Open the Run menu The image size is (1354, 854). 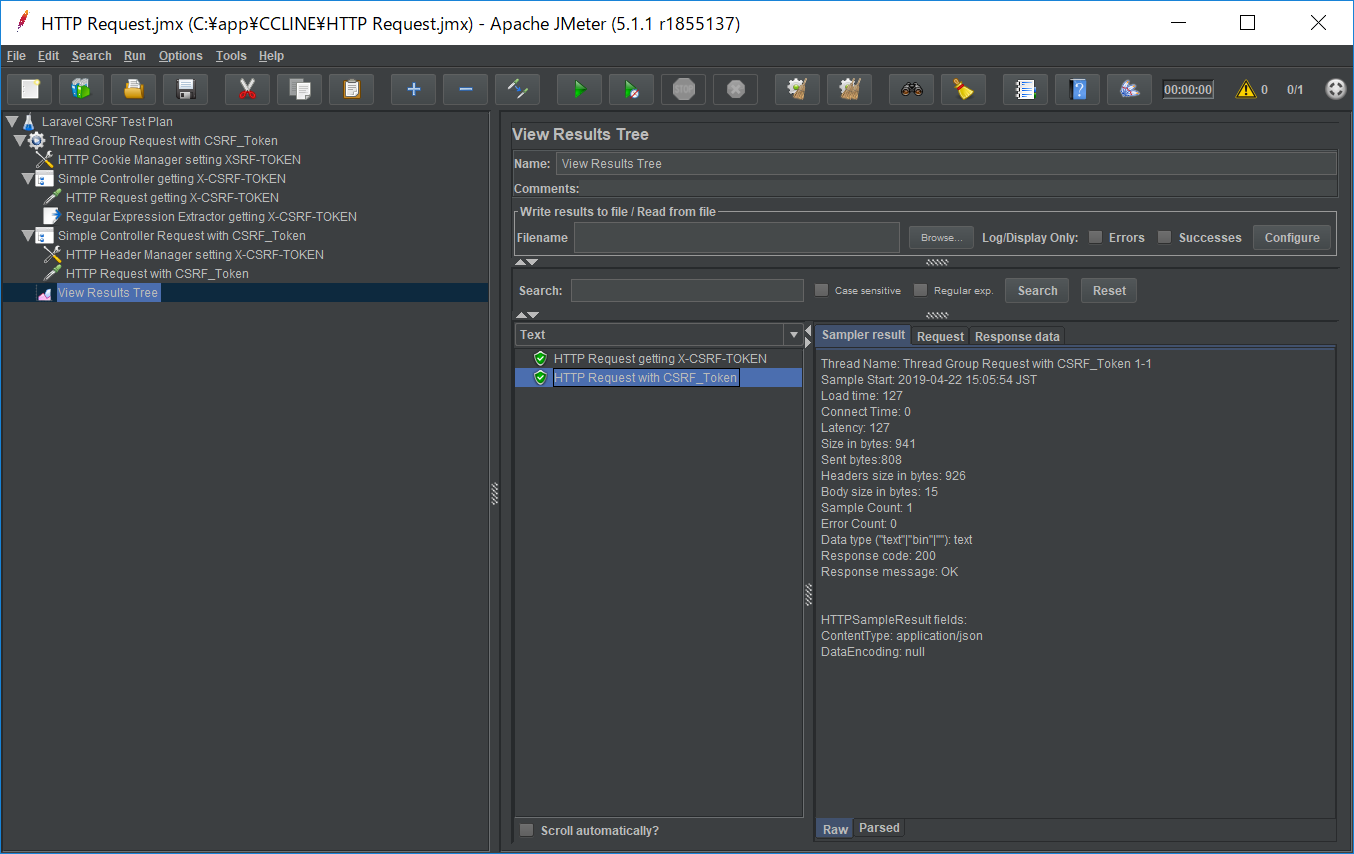[135, 56]
